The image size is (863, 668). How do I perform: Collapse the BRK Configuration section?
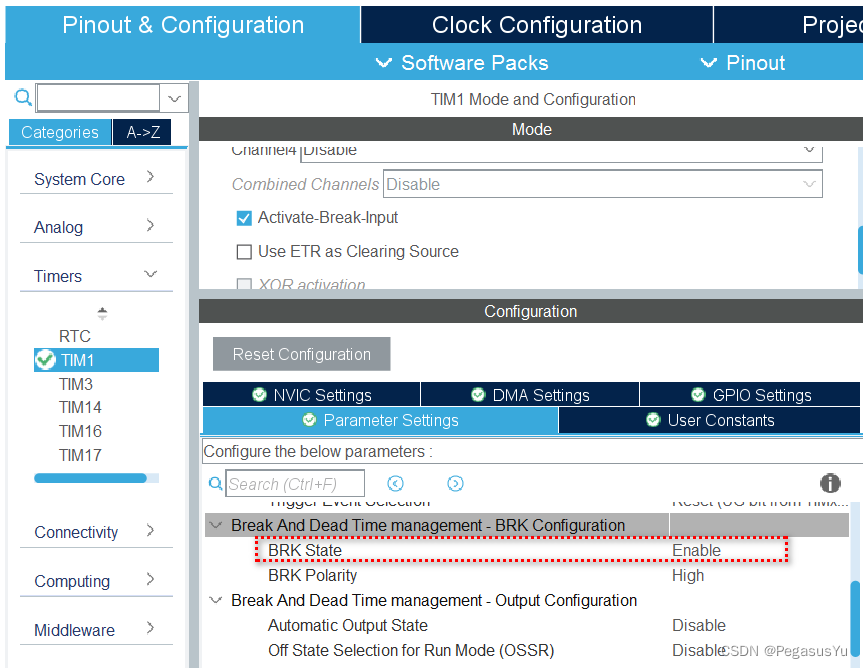click(216, 525)
